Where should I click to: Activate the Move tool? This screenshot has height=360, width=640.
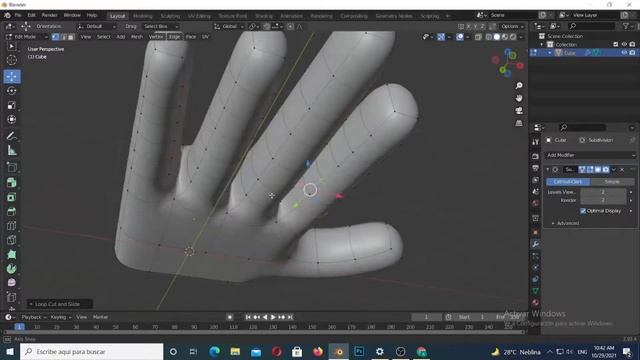pos(12,76)
